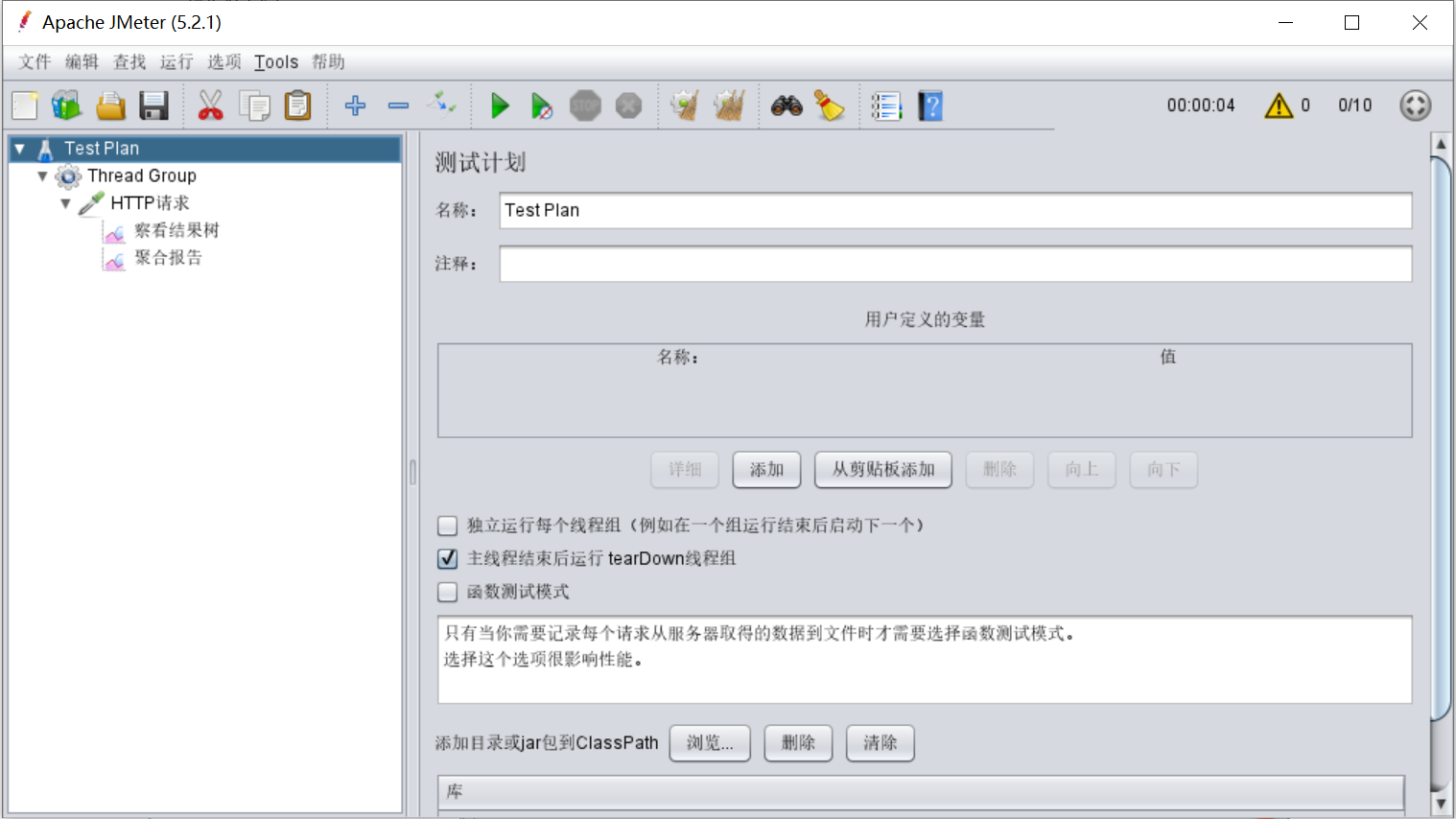Open the Templates icon in toolbar
This screenshot has height=819, width=1456.
pos(66,105)
